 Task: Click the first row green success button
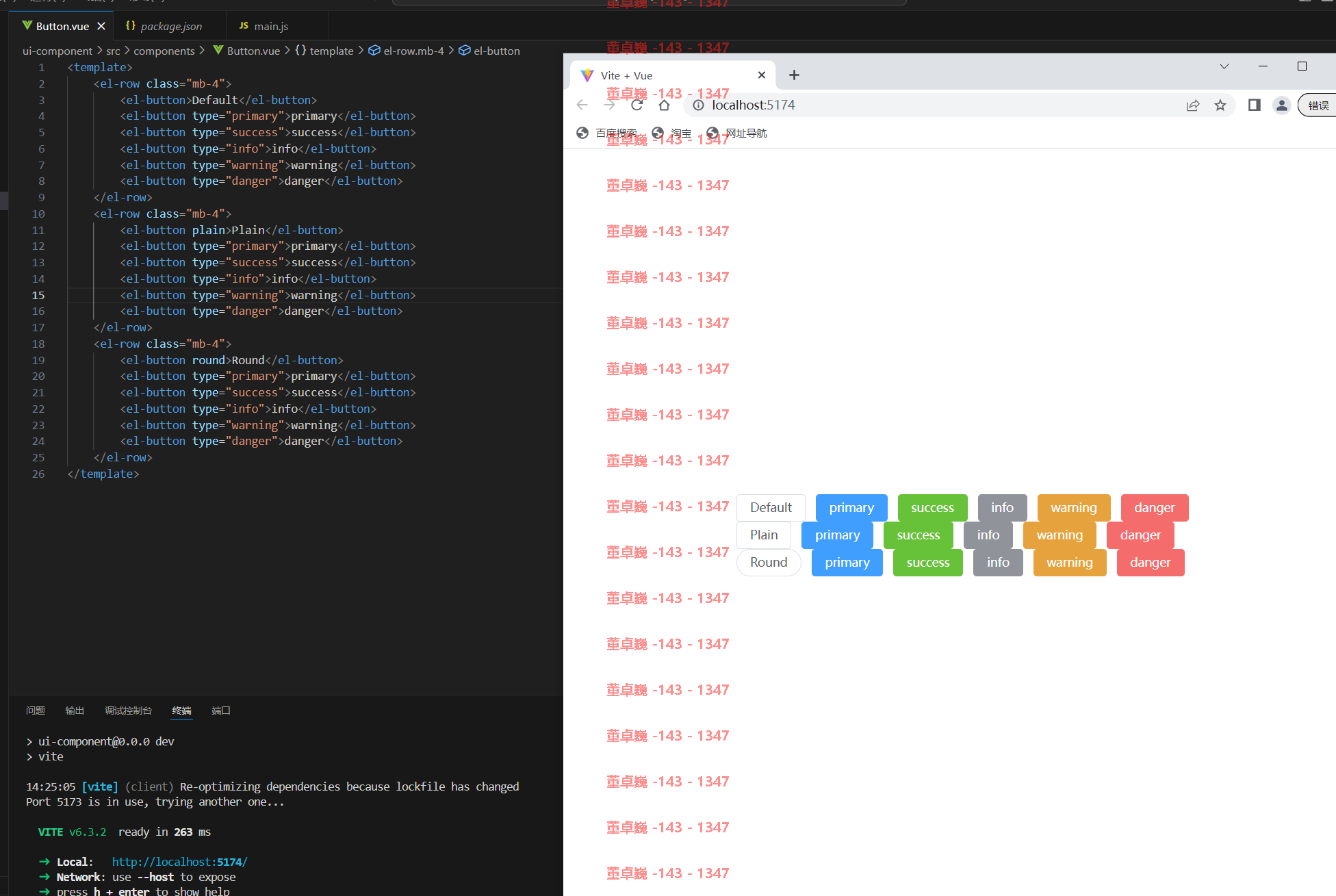(932, 508)
